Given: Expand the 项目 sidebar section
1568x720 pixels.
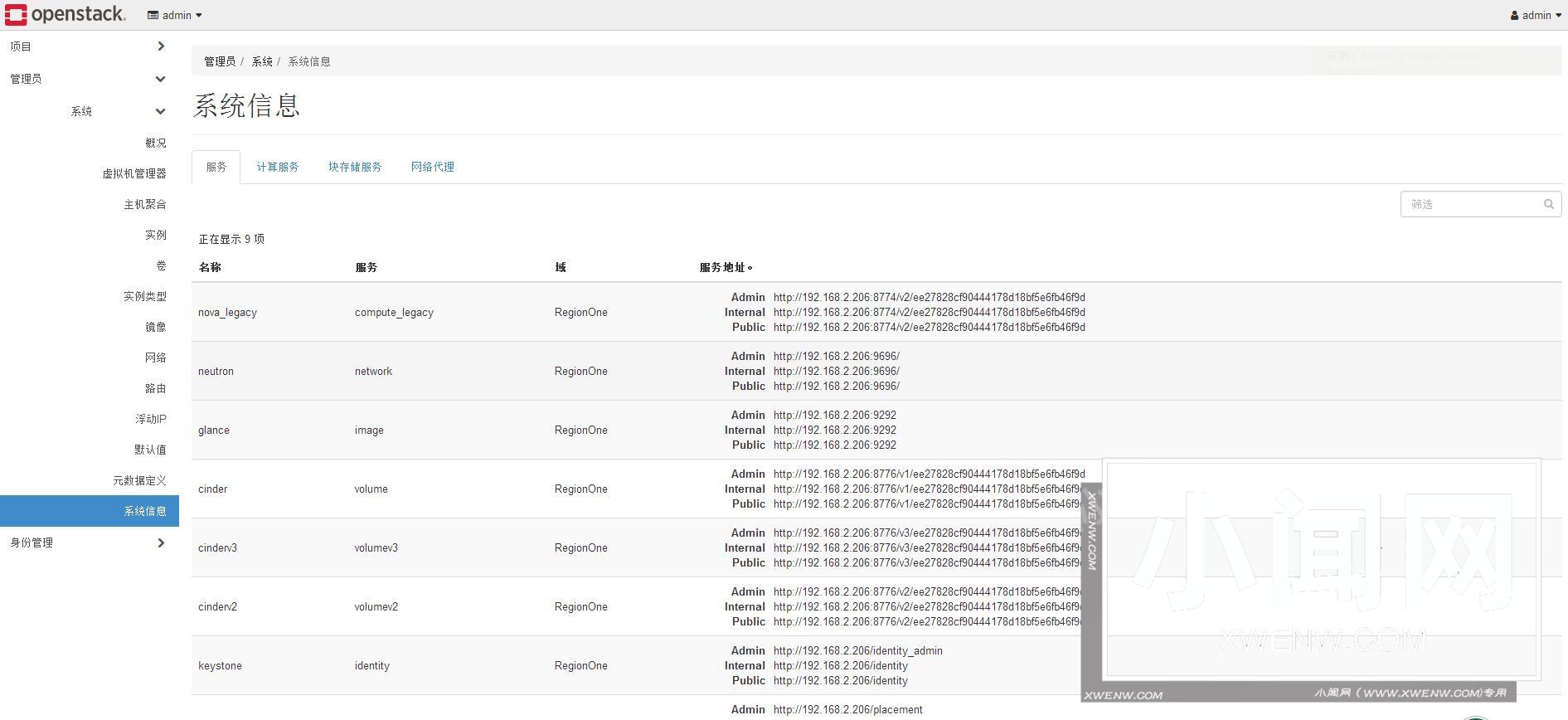Looking at the screenshot, I should tap(89, 46).
